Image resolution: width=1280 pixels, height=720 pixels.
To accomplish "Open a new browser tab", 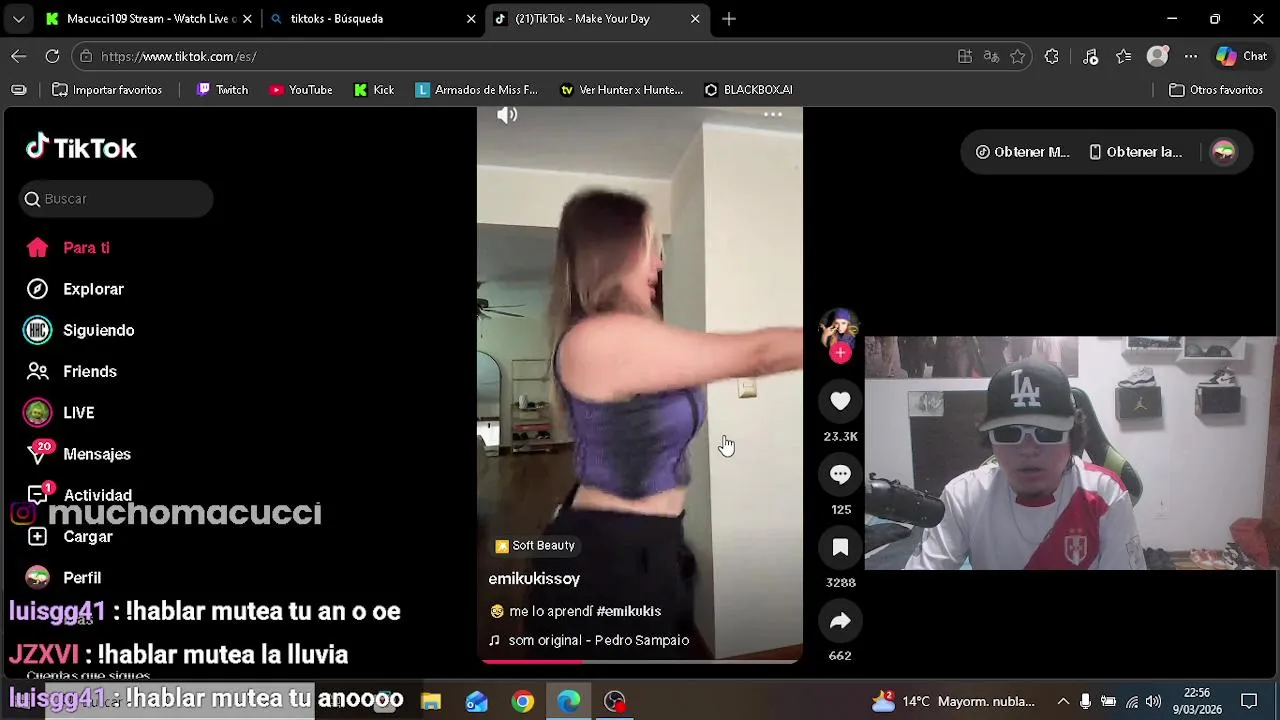I will [x=729, y=19].
